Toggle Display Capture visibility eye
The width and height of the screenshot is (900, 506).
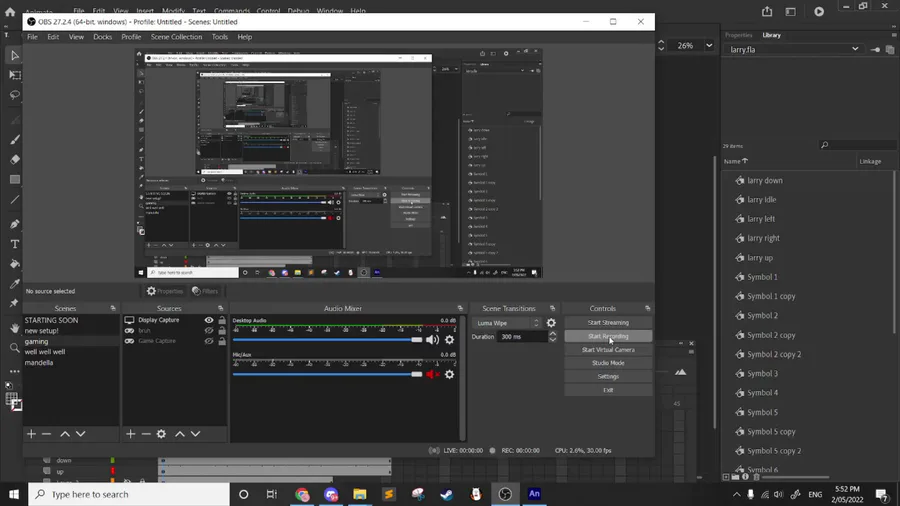[x=209, y=320]
